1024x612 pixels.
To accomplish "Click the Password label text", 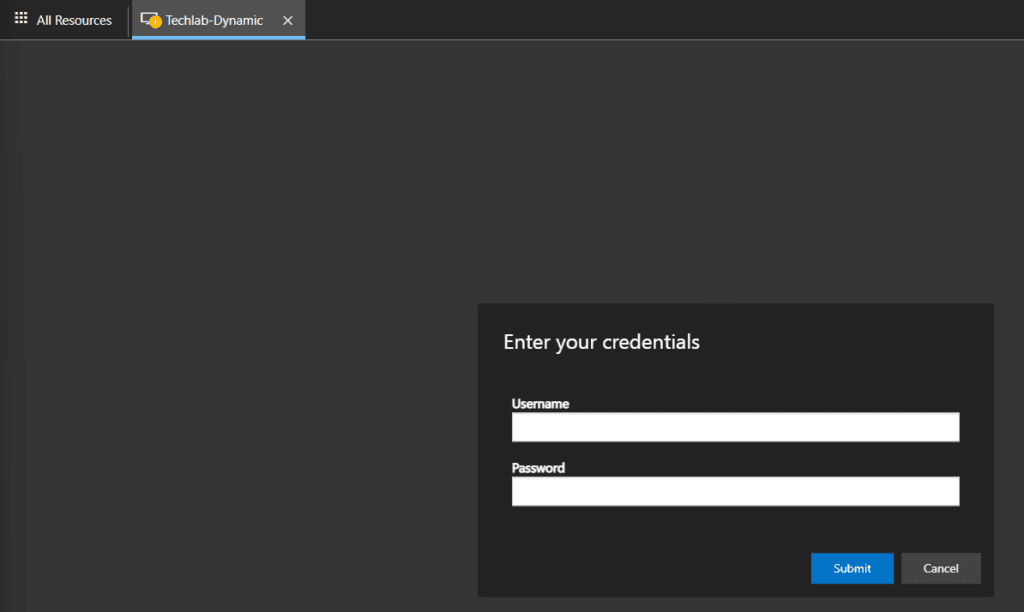I will (x=538, y=468).
